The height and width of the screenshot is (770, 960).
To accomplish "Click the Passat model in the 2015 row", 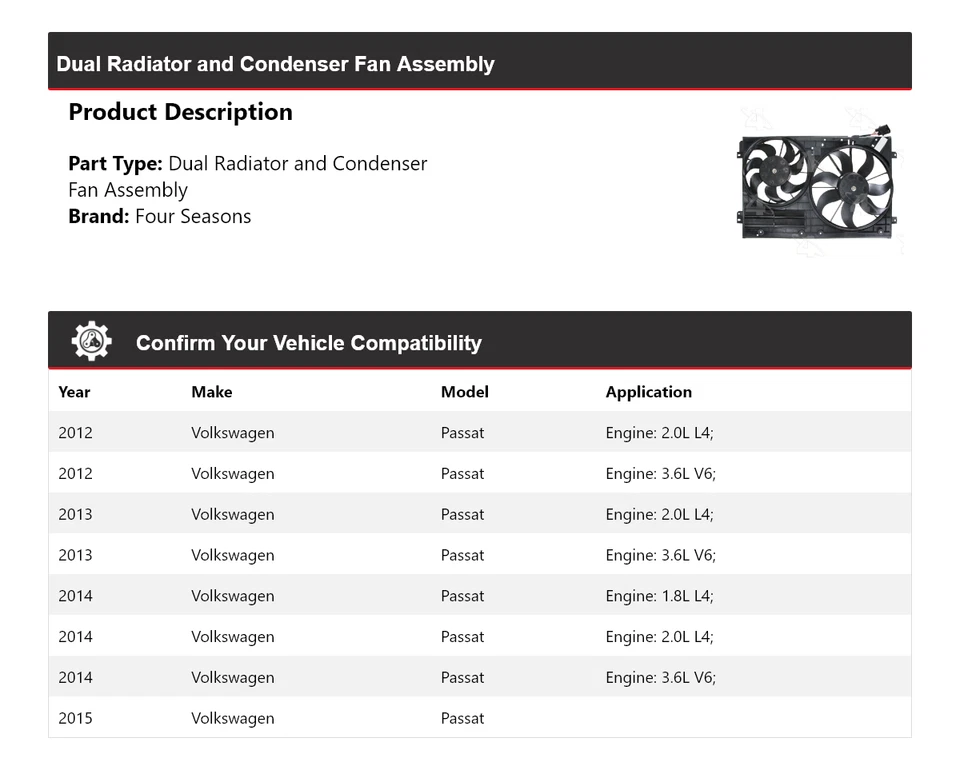I will pos(462,718).
